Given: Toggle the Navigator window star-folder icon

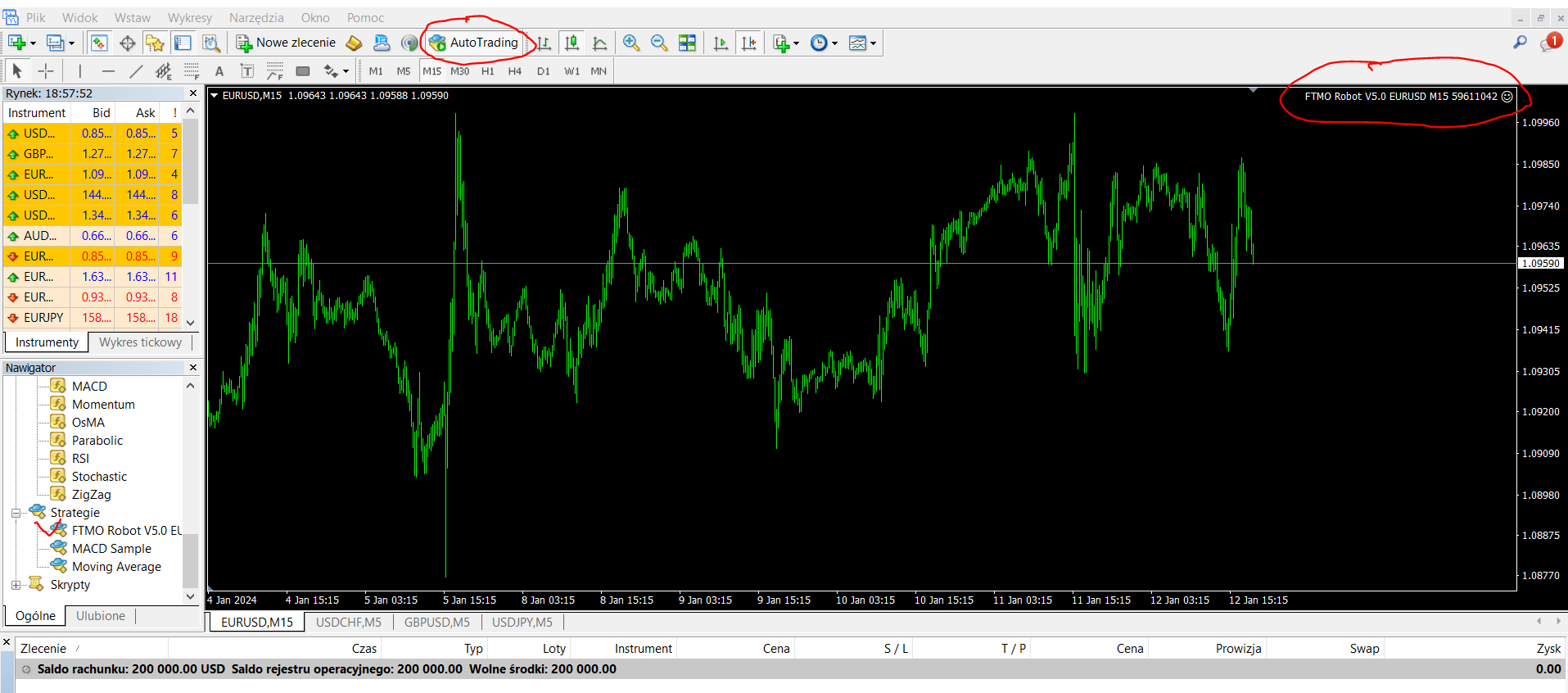Looking at the screenshot, I should pyautogui.click(x=155, y=43).
